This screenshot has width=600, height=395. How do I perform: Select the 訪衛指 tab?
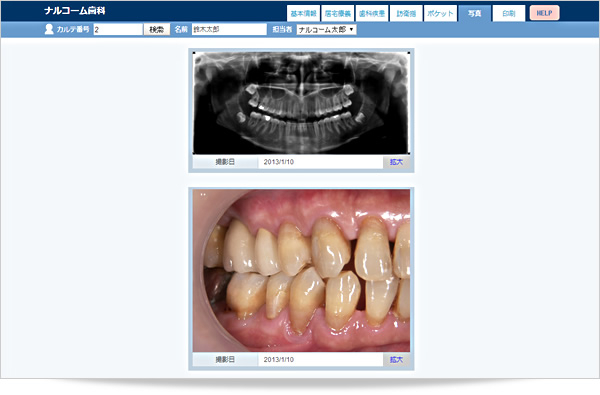click(x=406, y=13)
